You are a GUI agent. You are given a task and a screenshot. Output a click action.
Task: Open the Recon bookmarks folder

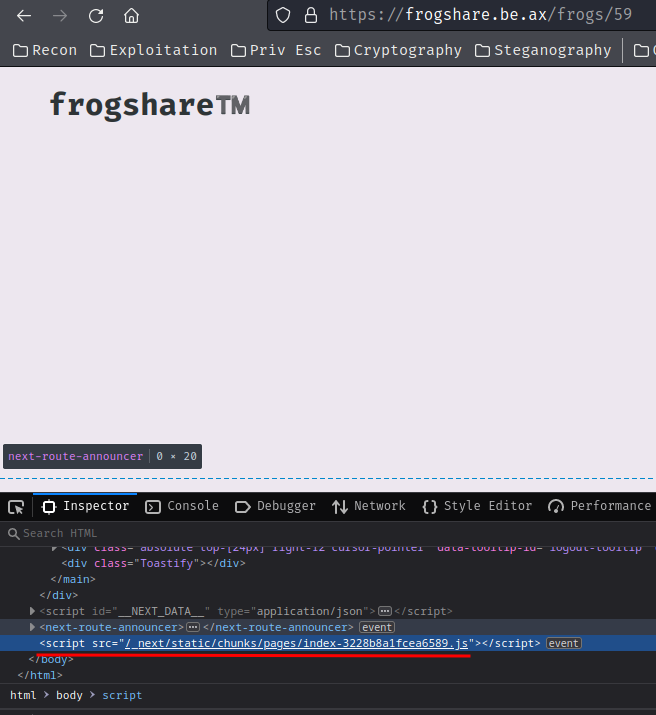(45, 50)
